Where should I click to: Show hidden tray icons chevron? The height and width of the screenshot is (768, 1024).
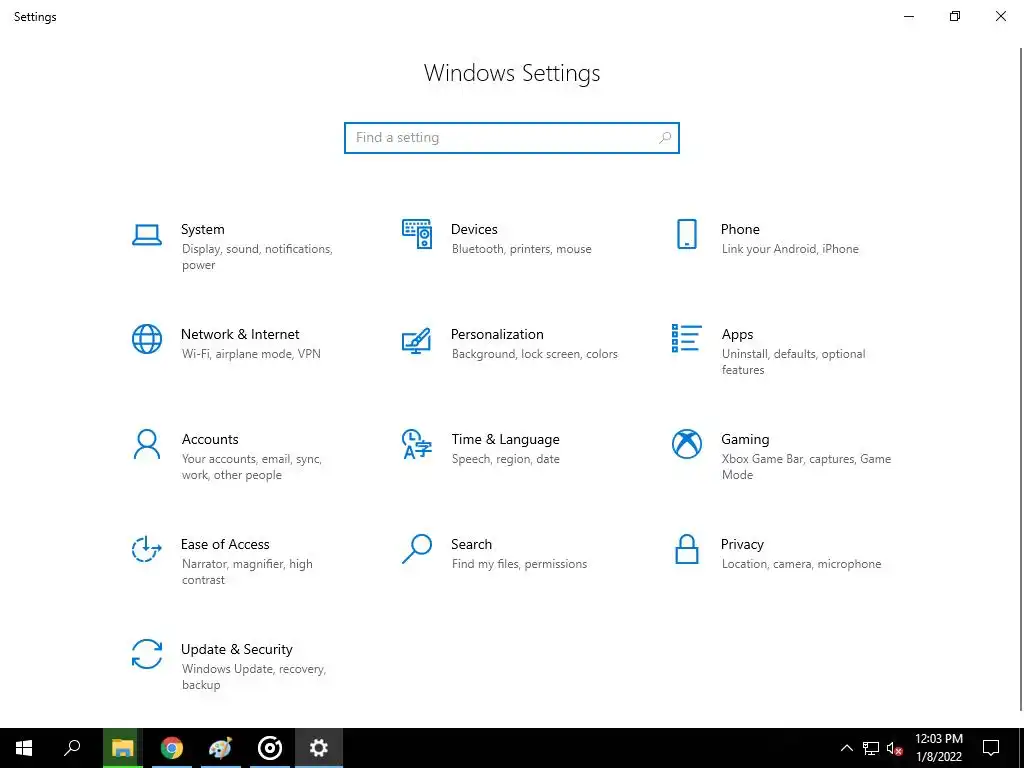846,748
